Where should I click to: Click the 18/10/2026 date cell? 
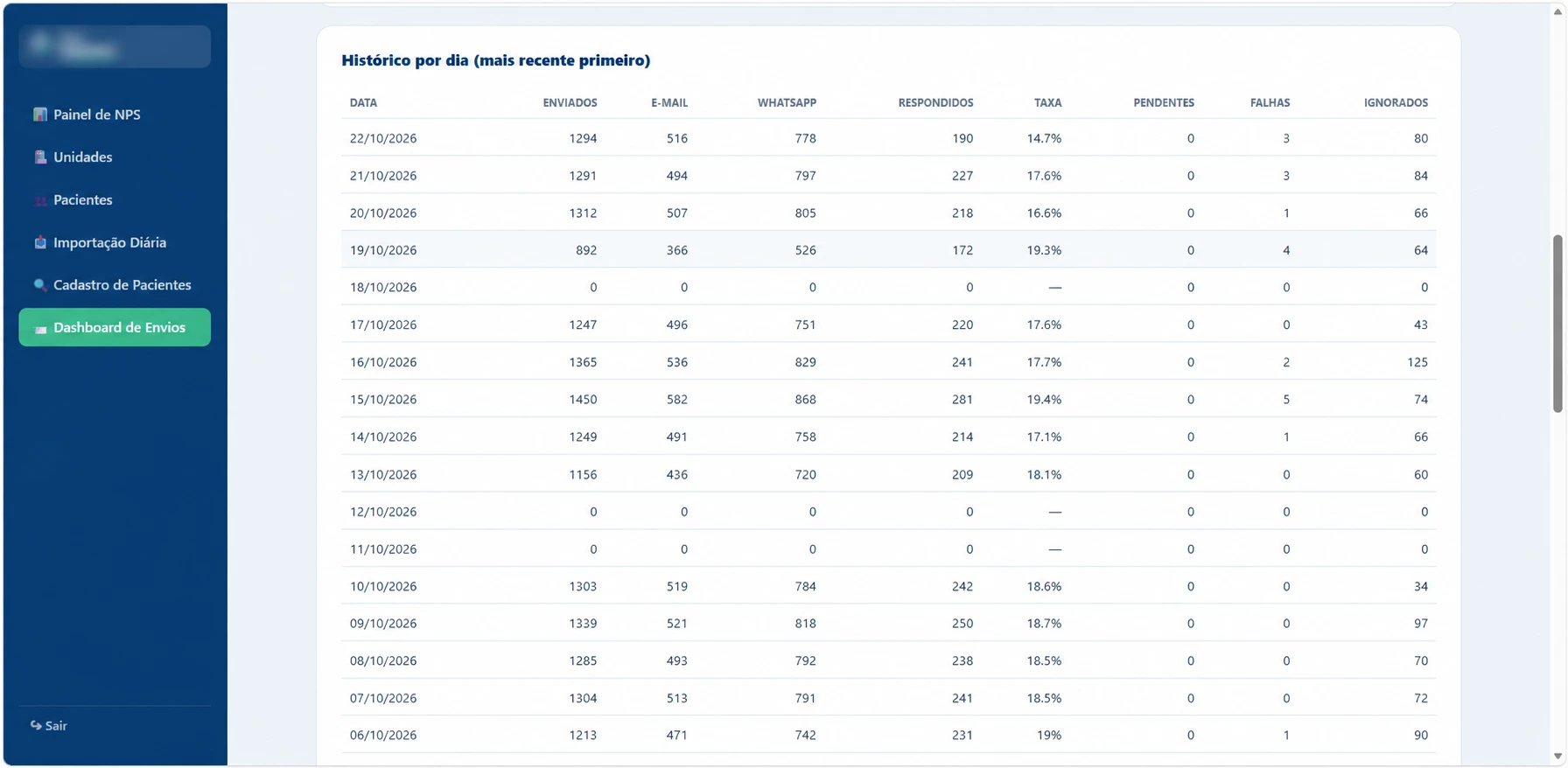pos(383,288)
